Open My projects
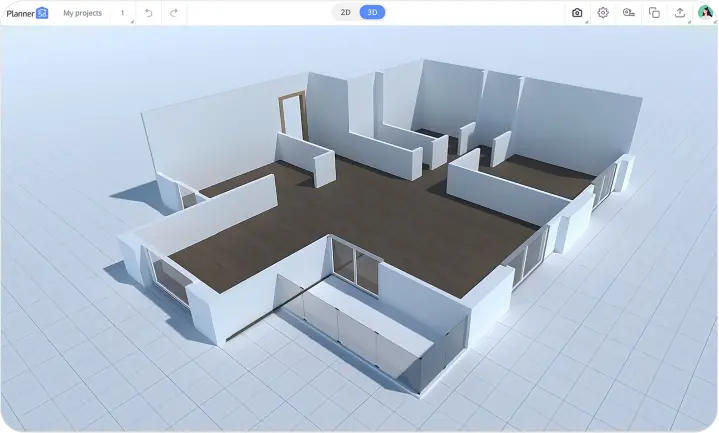The height and width of the screenshot is (433, 719). coord(82,13)
